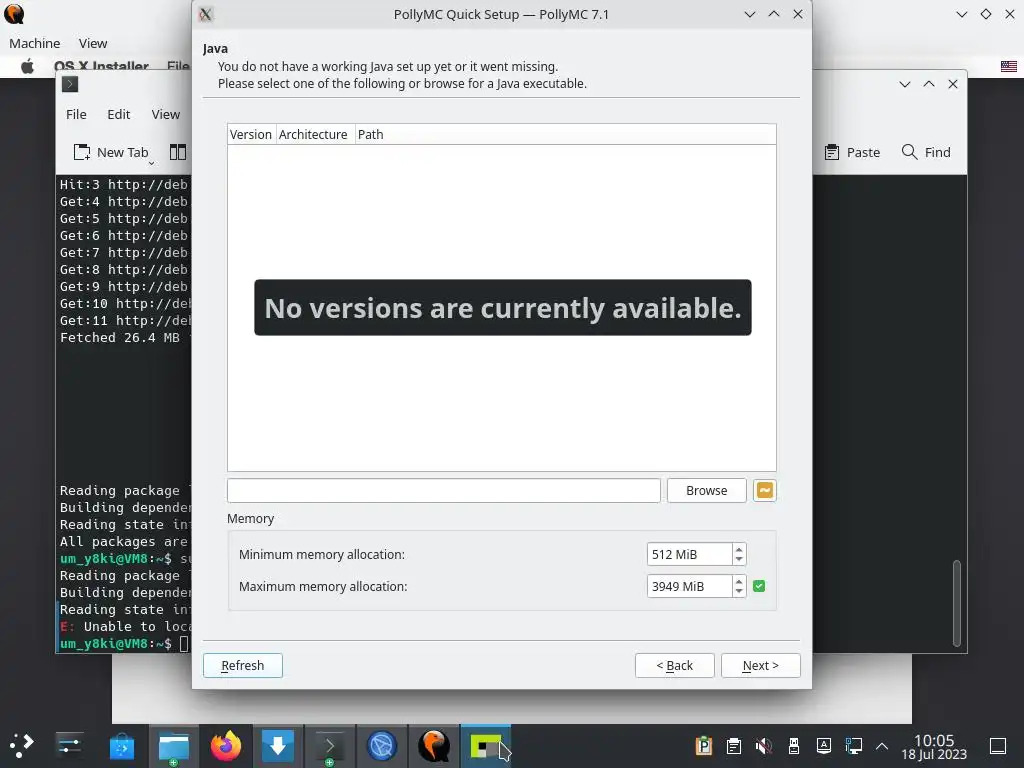Click the removable devices tray icon

coord(793,746)
